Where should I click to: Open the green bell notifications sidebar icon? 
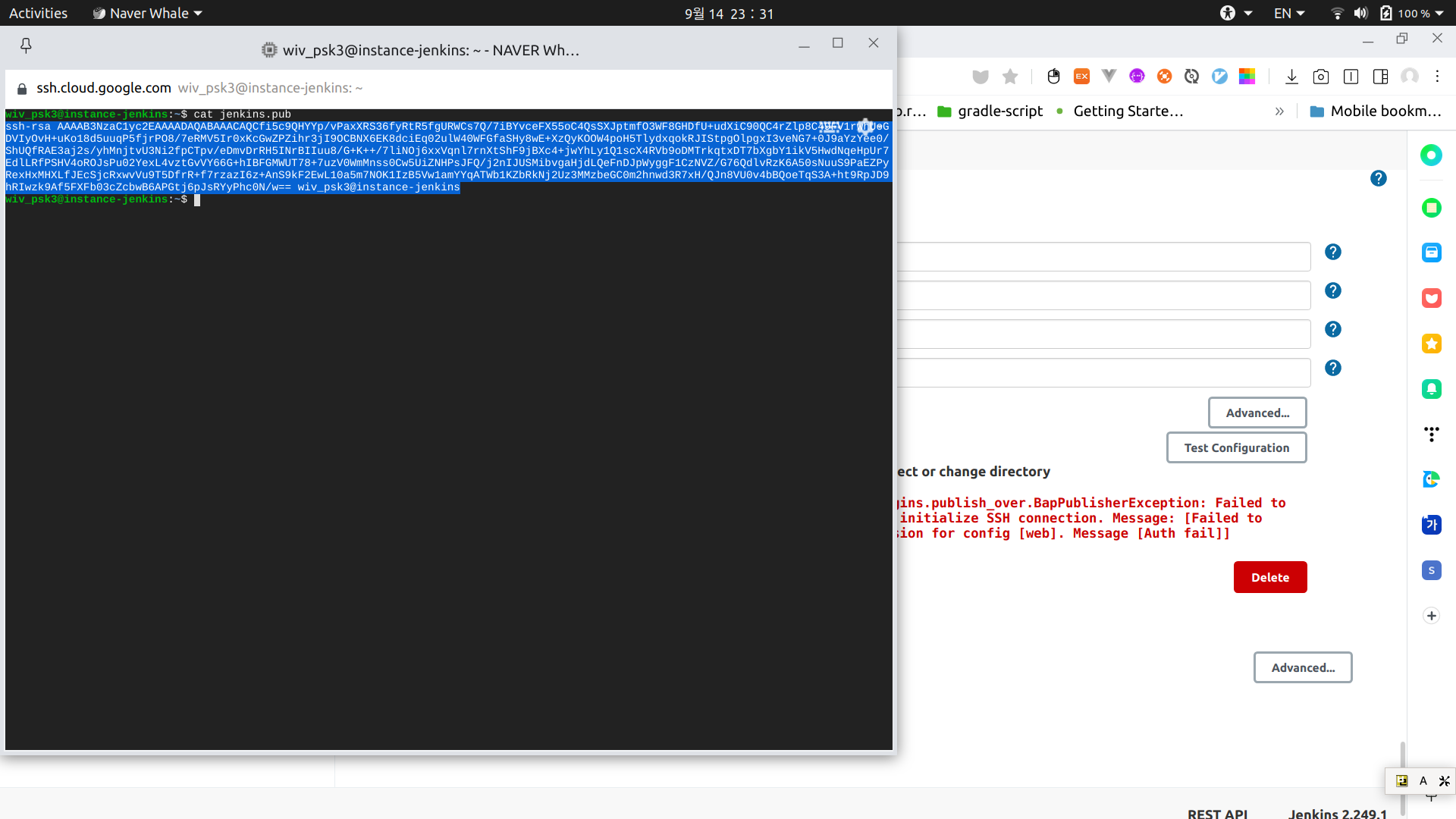point(1431,389)
